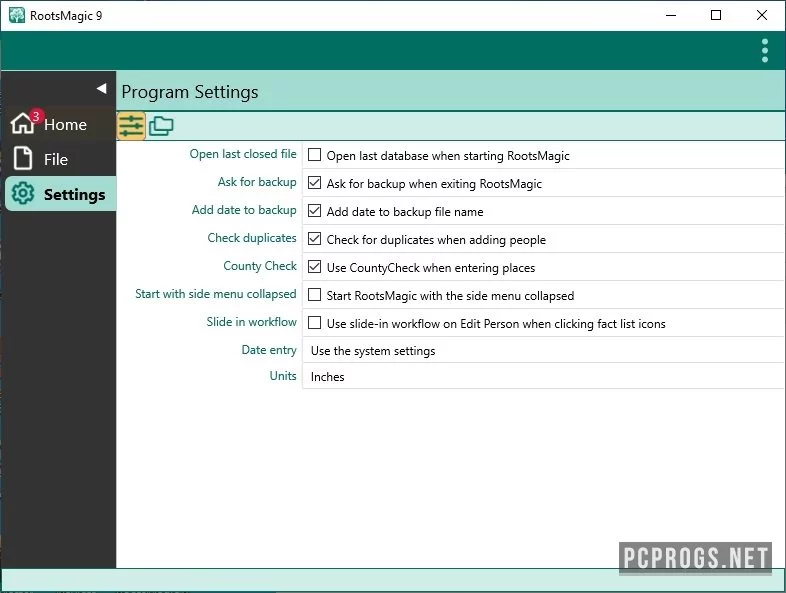
Task: Open the File page in the sidebar
Action: click(x=59, y=159)
